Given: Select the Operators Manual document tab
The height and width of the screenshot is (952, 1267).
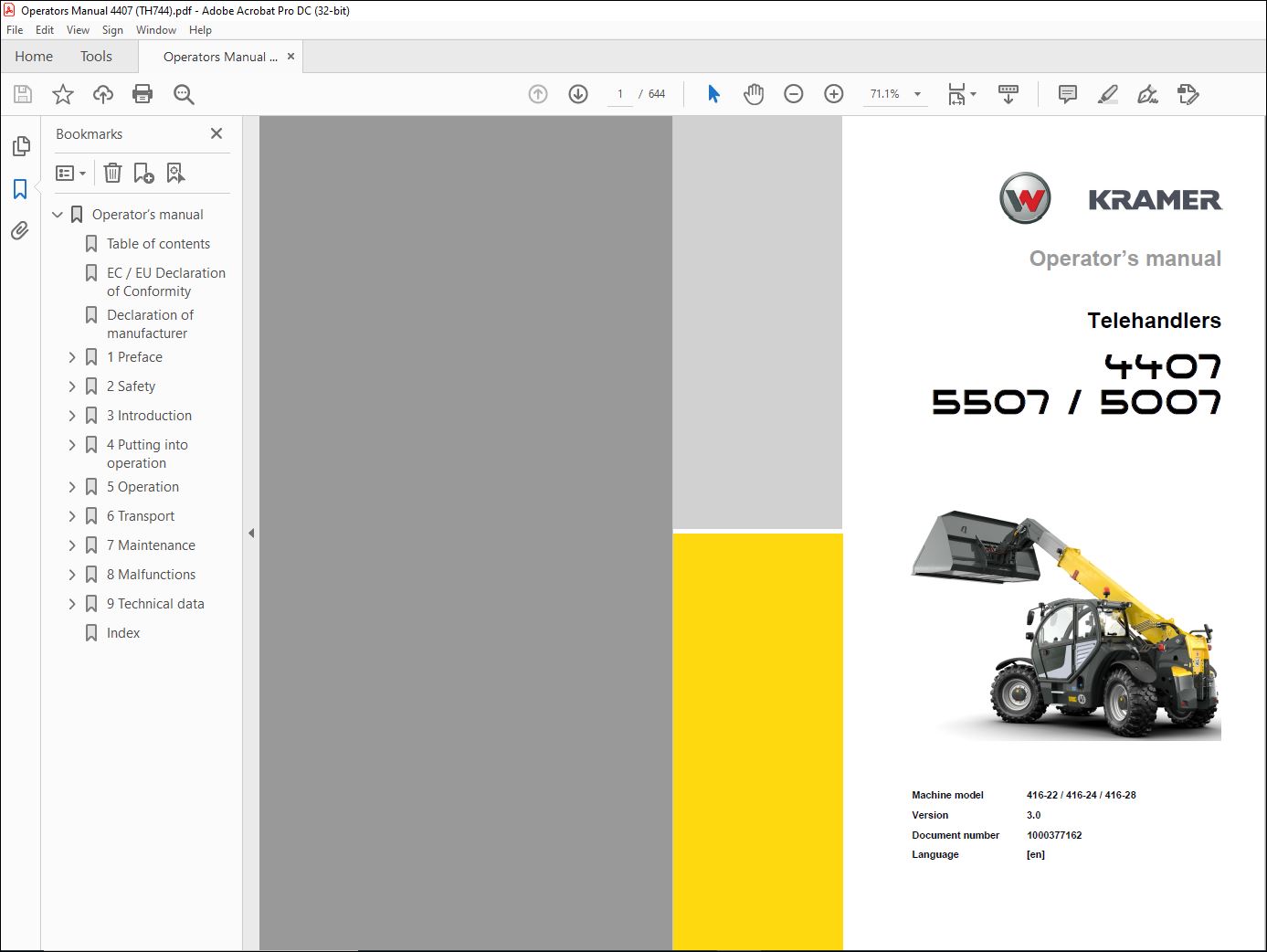Looking at the screenshot, I should 220,57.
